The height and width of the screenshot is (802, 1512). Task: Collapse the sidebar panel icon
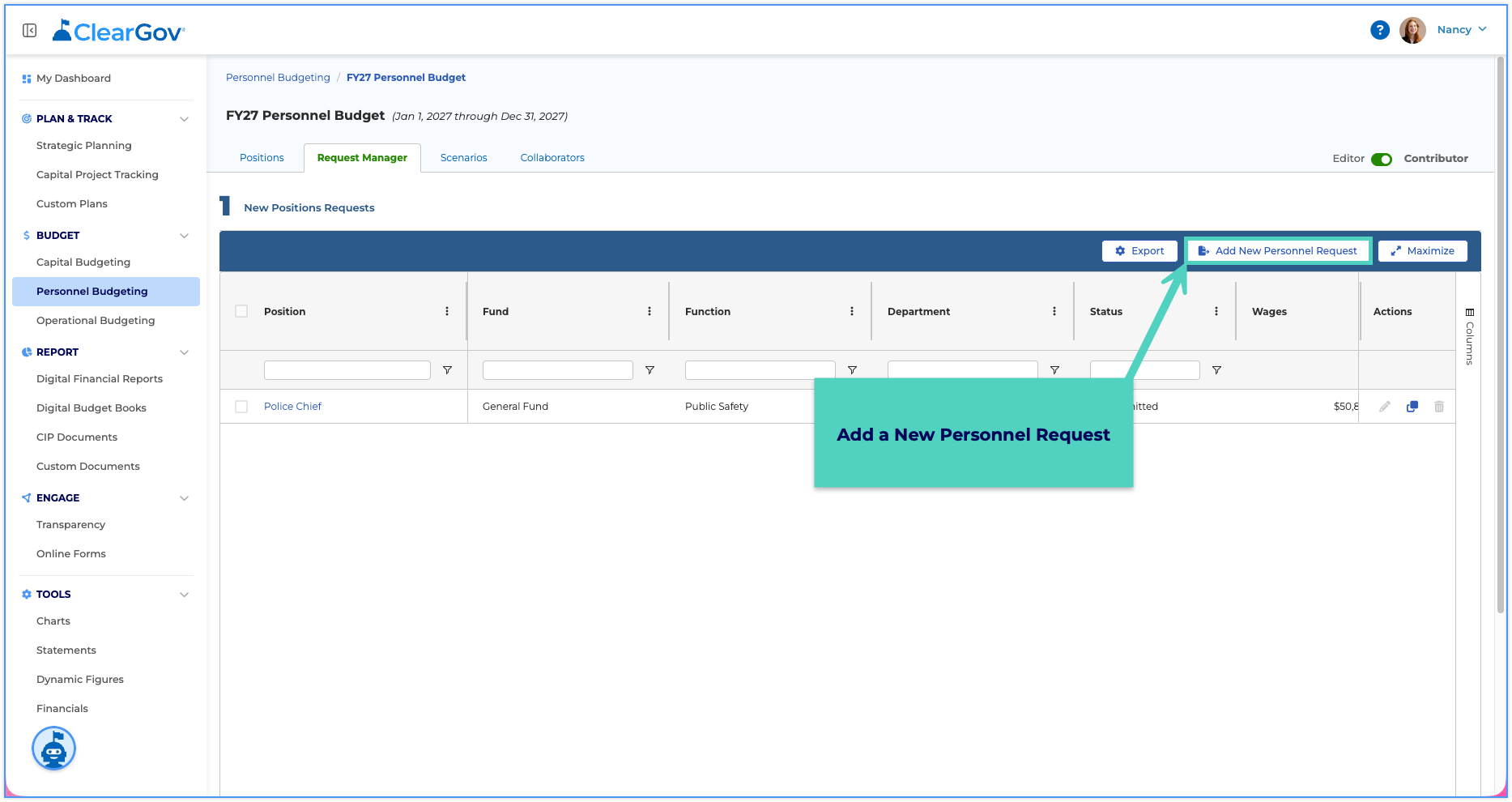point(30,30)
